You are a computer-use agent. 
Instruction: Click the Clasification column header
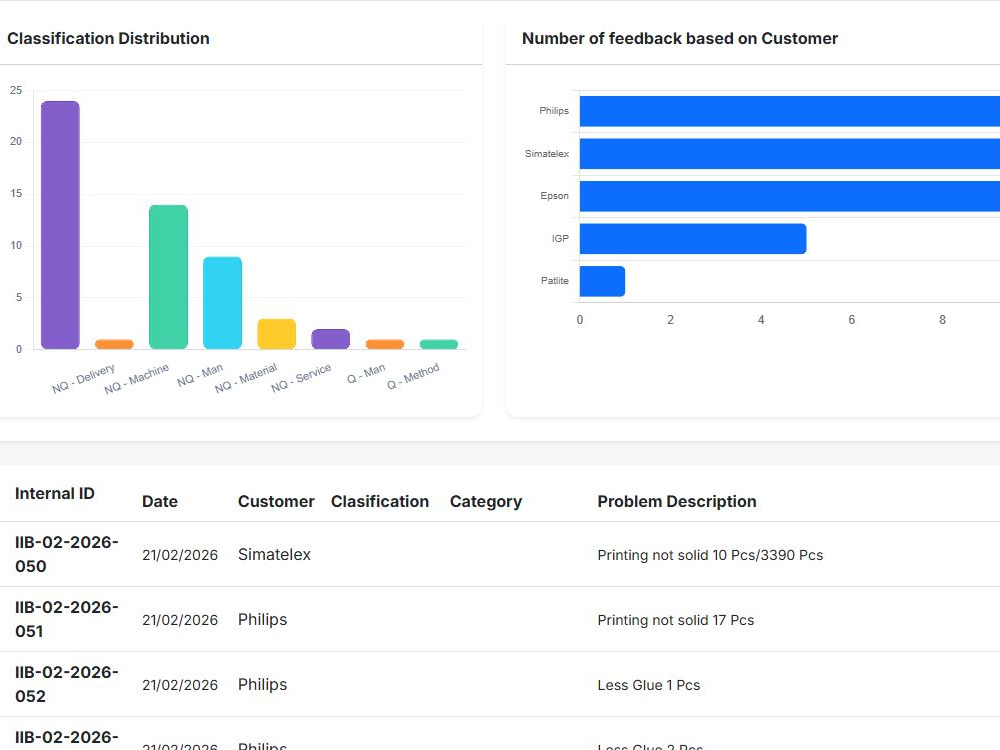pyautogui.click(x=380, y=501)
